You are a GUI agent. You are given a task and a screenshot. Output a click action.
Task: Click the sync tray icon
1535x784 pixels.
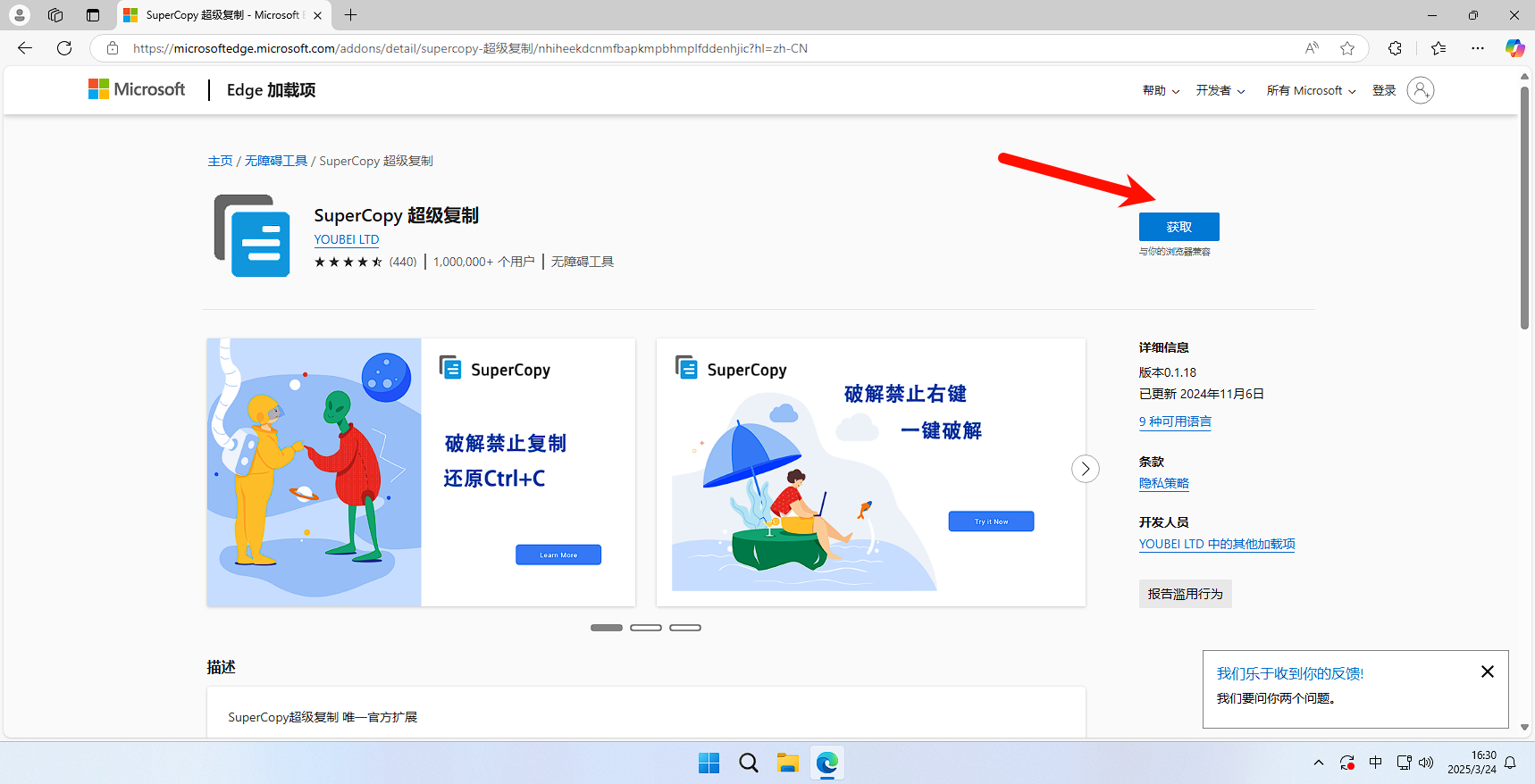(x=1346, y=763)
